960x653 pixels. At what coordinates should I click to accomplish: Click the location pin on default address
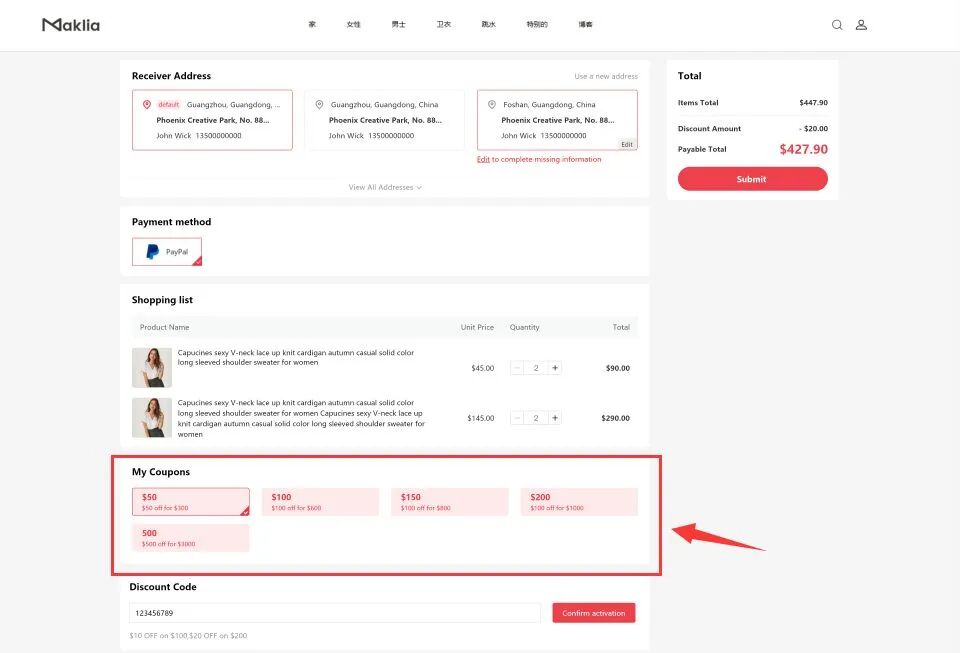click(x=147, y=105)
